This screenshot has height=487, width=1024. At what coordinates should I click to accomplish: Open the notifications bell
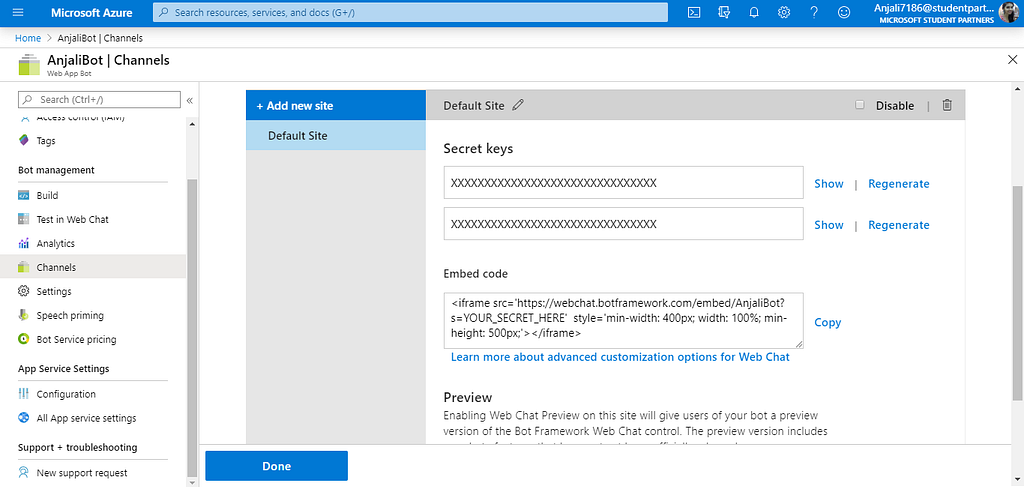pos(754,12)
